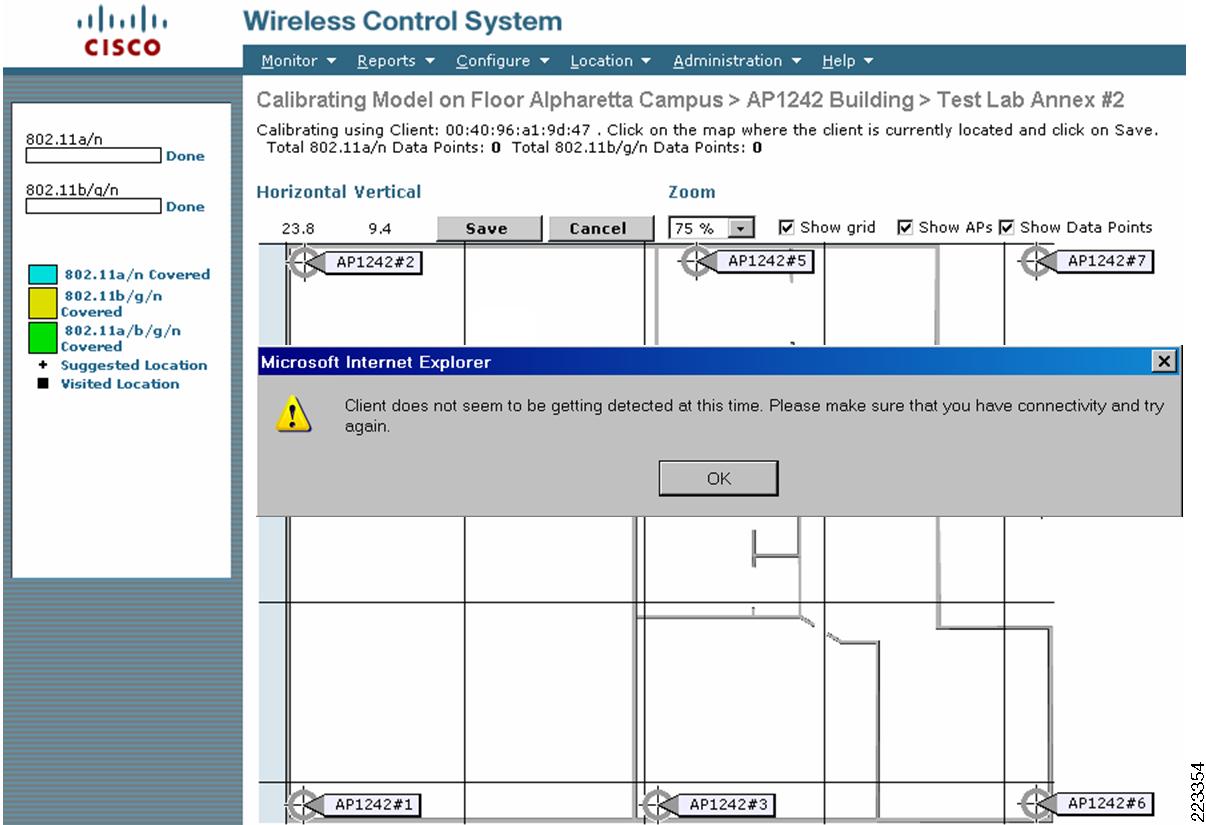The width and height of the screenshot is (1206, 825).
Task: Click the 802.11a/n progress bar
Action: tap(93, 156)
